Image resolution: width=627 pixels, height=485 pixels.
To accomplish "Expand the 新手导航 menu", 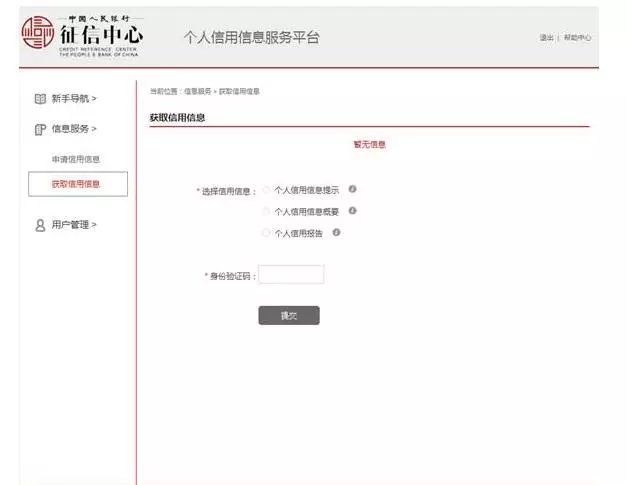I will coord(74,98).
